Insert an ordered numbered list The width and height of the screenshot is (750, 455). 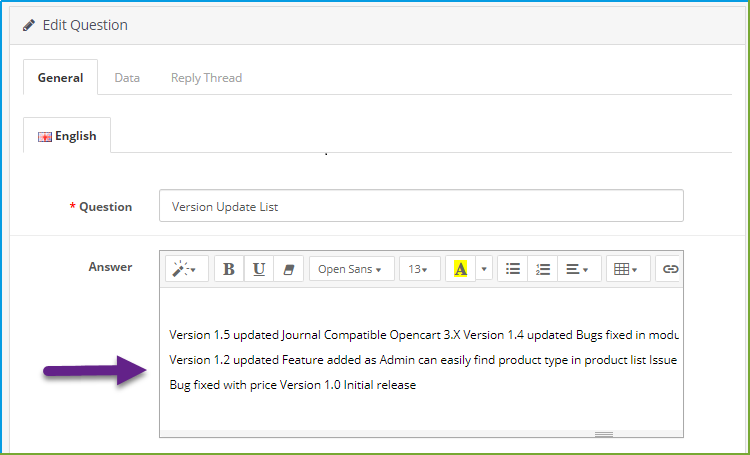[x=542, y=269]
